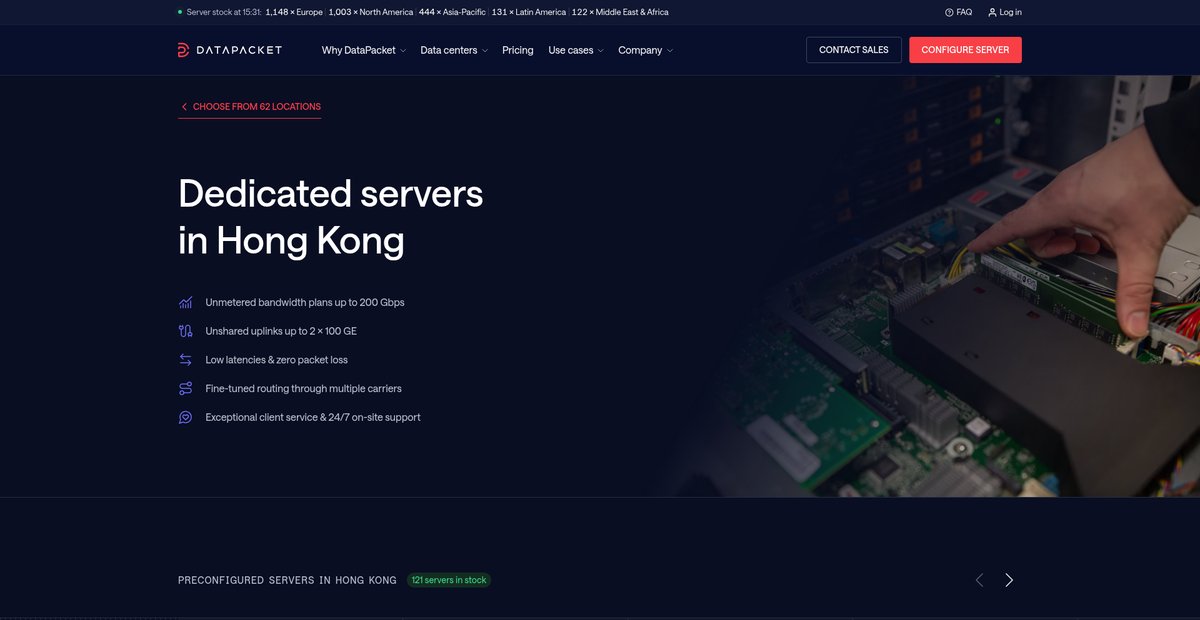This screenshot has width=1200, height=620.
Task: Show next preconfigured servers with right arrow
Action: (x=1009, y=580)
